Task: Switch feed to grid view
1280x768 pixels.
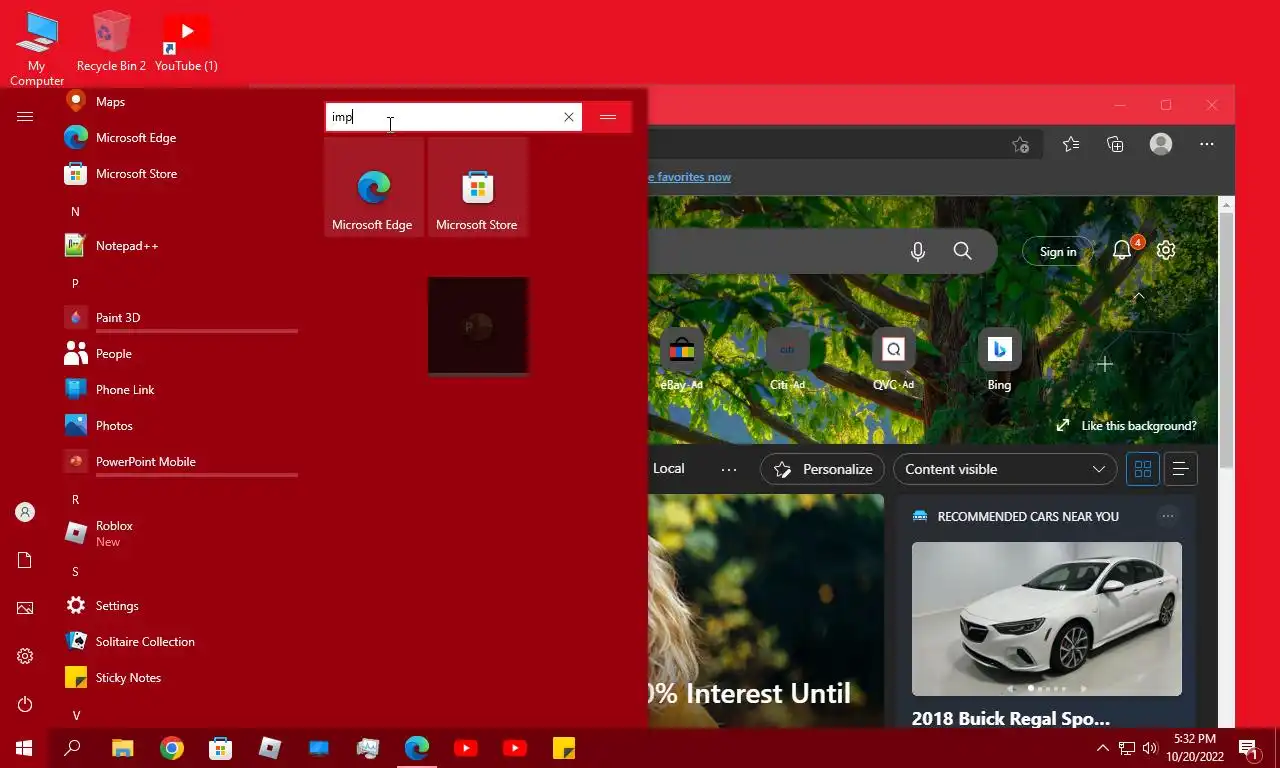Action: pos(1143,469)
